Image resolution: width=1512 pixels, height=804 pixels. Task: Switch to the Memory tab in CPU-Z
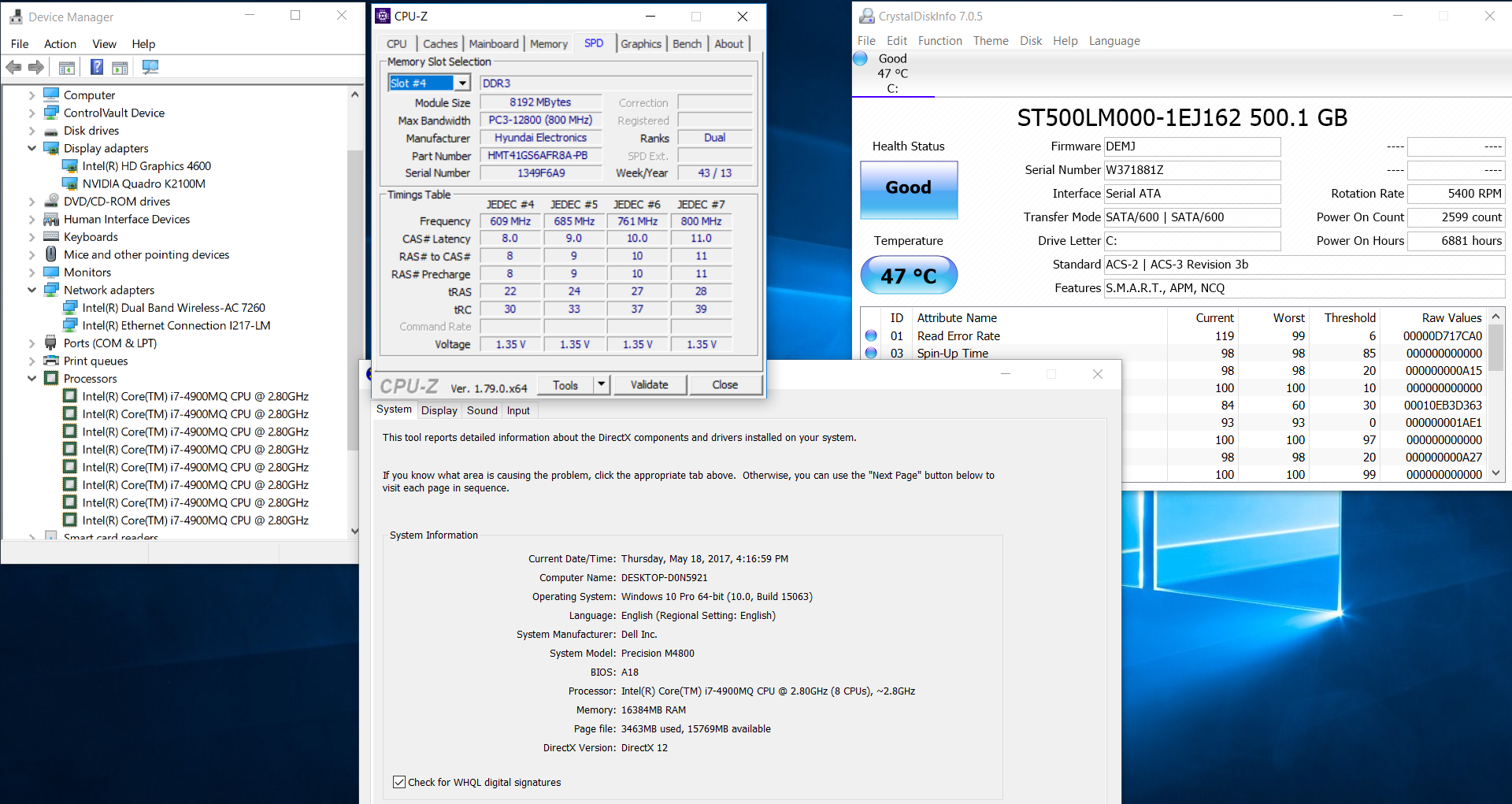549,44
